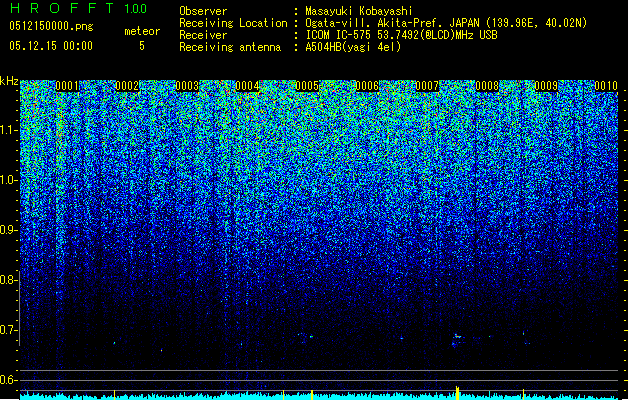The height and width of the screenshot is (400, 629).
Task: Click the kHz axis unit label
Action: (9, 81)
